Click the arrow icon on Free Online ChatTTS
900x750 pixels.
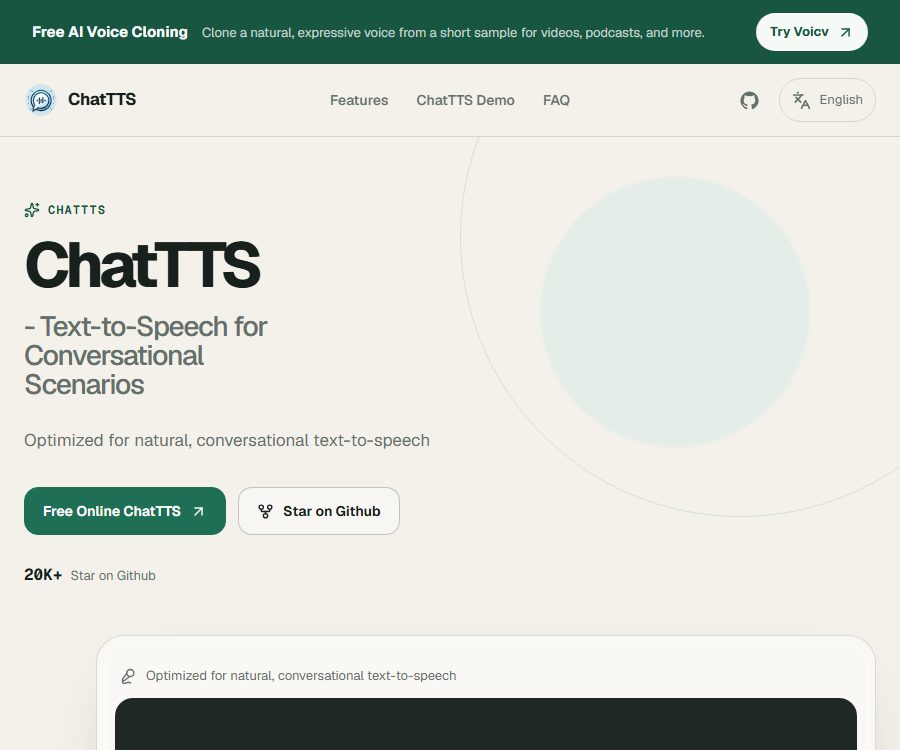click(199, 511)
